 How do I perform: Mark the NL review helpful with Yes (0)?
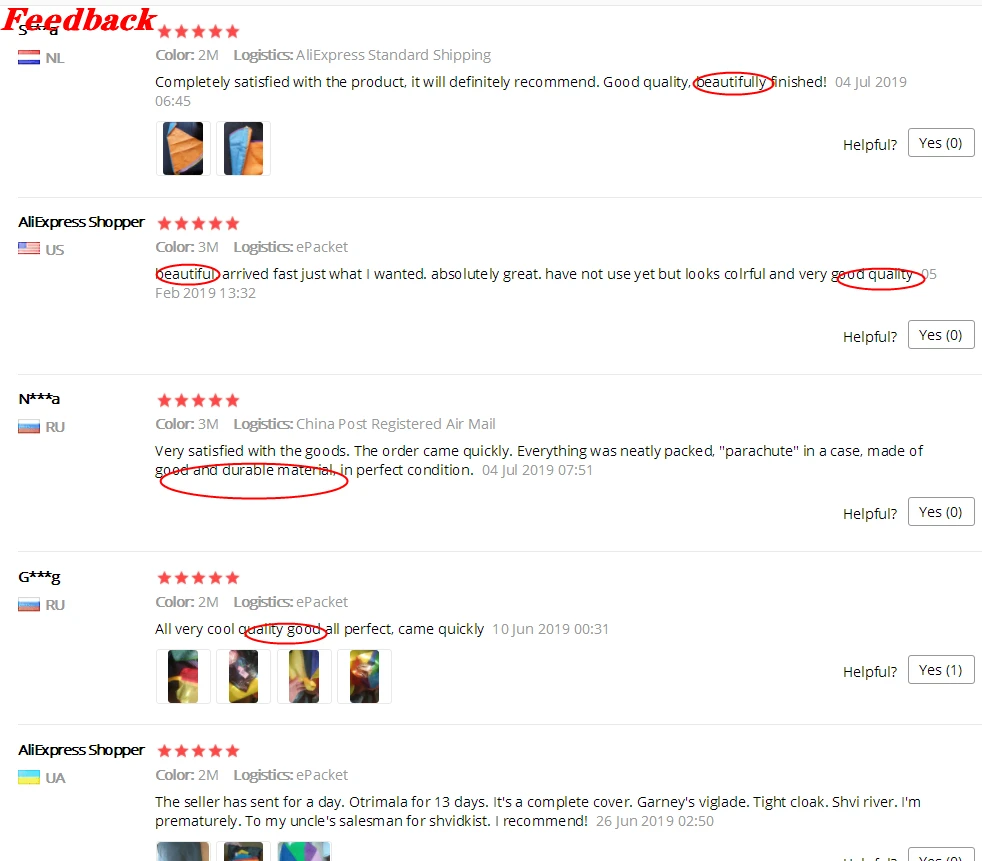[x=941, y=143]
